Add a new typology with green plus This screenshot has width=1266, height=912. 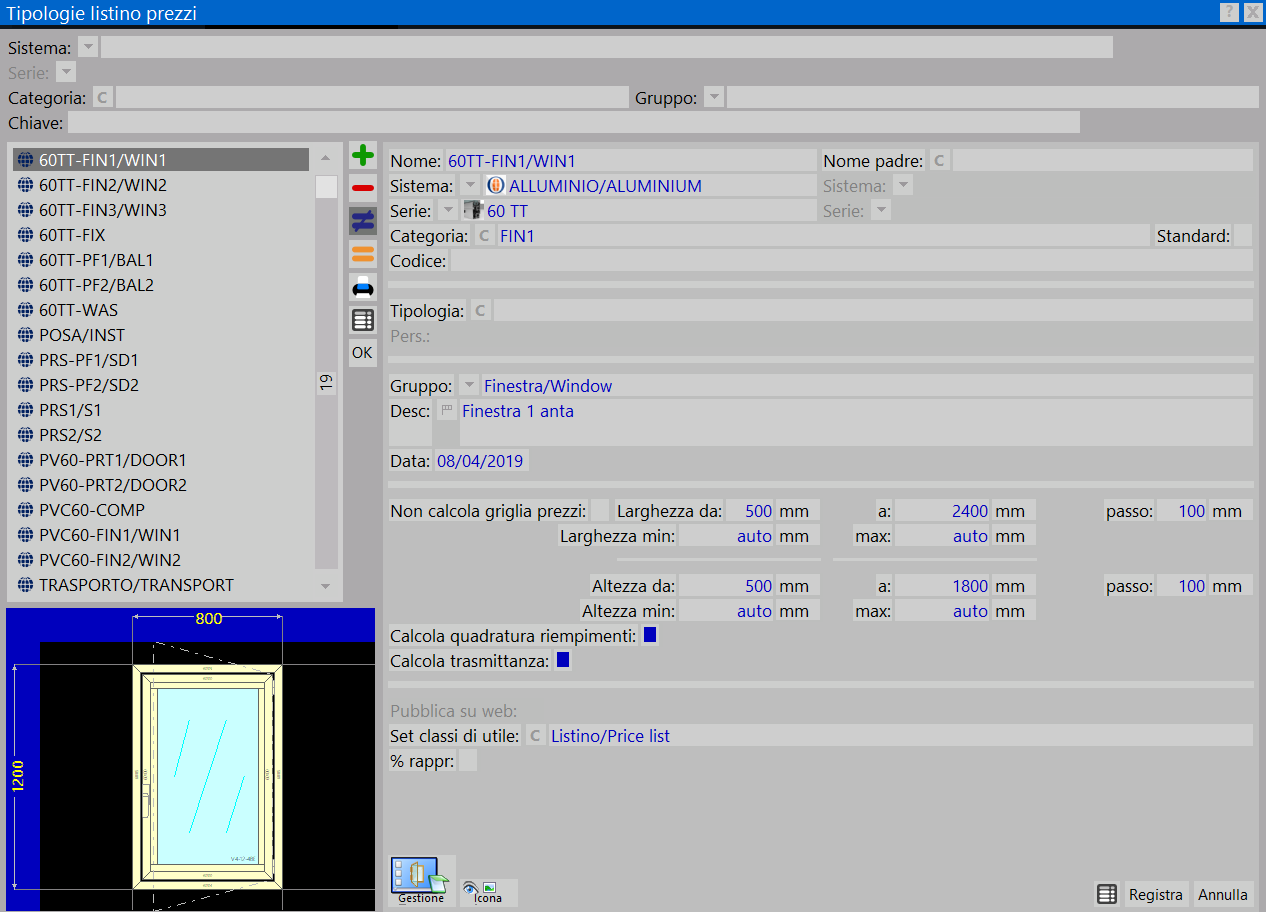pyautogui.click(x=363, y=156)
